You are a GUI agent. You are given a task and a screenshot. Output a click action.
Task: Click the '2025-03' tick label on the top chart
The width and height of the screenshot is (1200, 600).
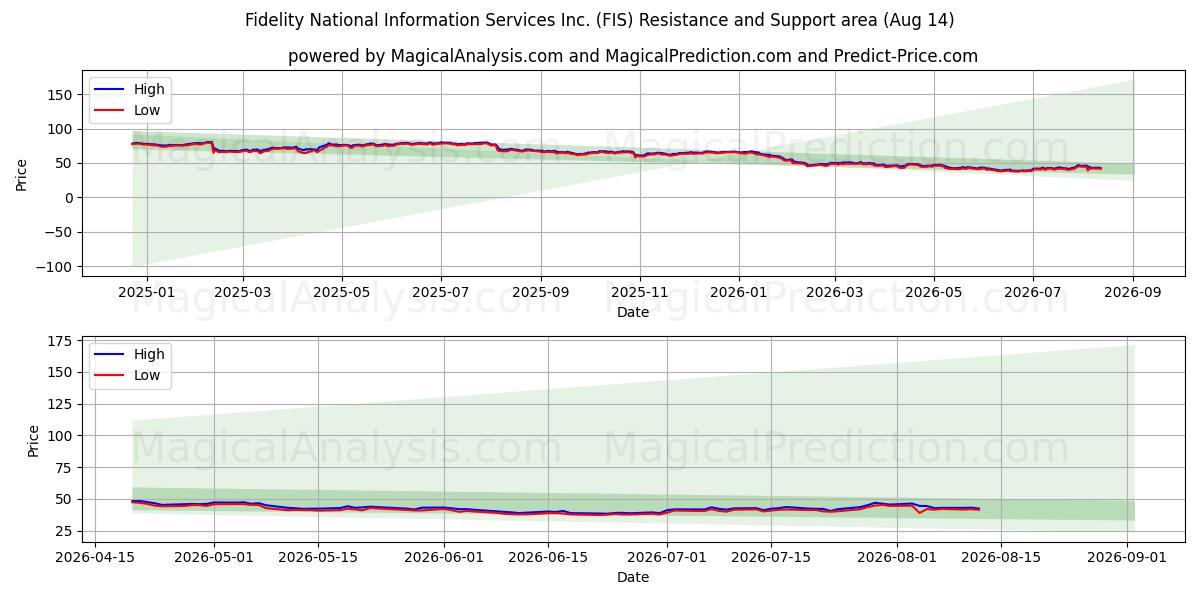point(244,293)
